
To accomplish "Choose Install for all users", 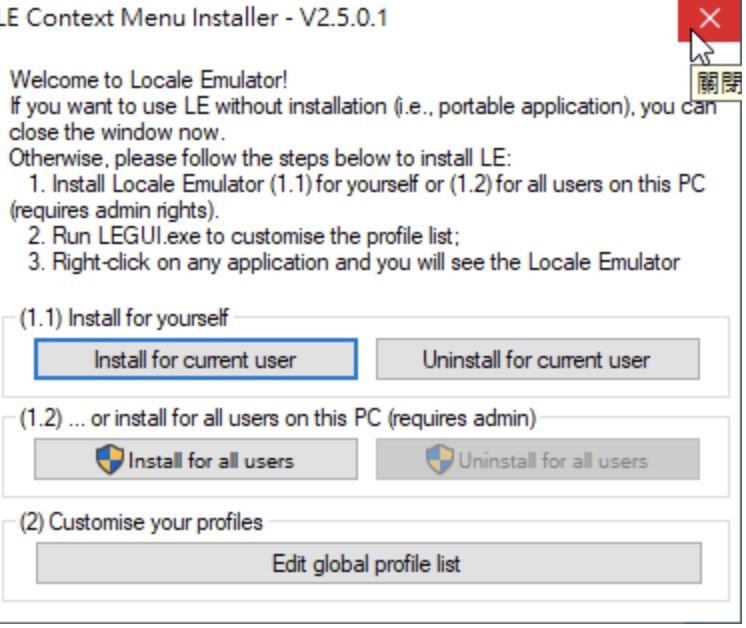I will pos(196,459).
